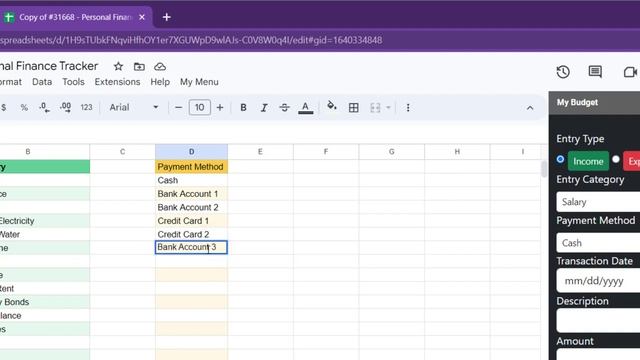Viewport: 640px width, 360px height.
Task: Select the Bank Account 1 cell
Action: (191, 193)
